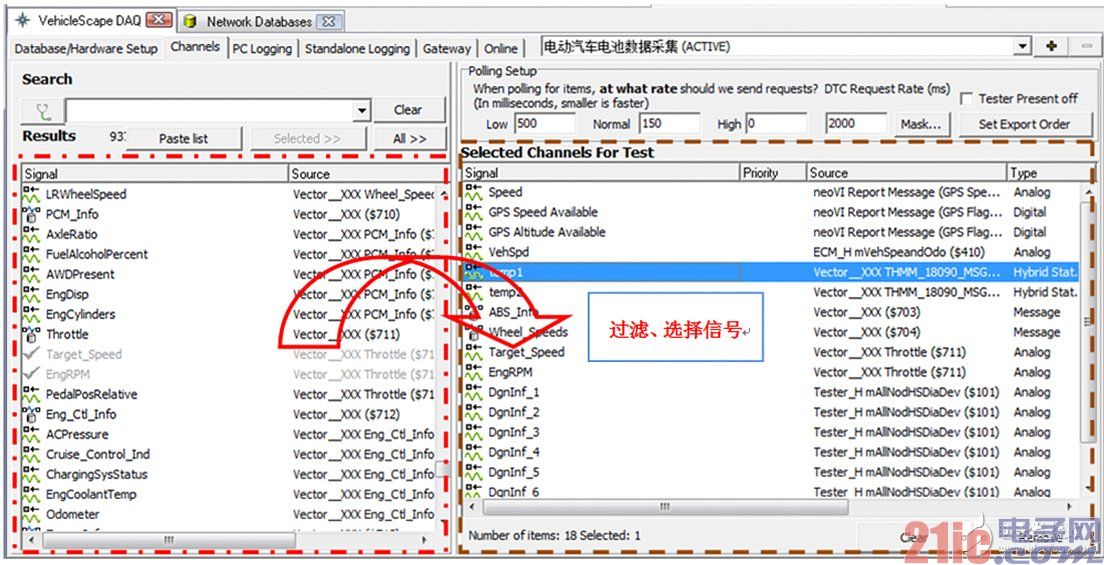This screenshot has height=565, width=1104.
Task: Open the Online tab
Action: tap(501, 49)
